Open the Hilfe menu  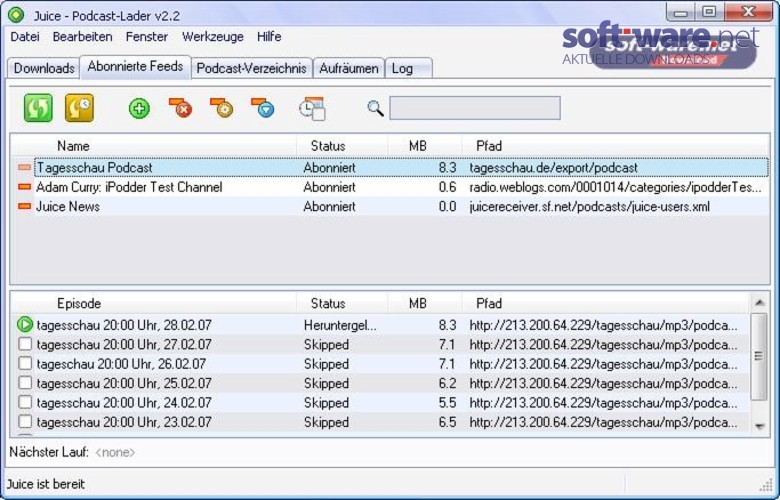pos(269,37)
